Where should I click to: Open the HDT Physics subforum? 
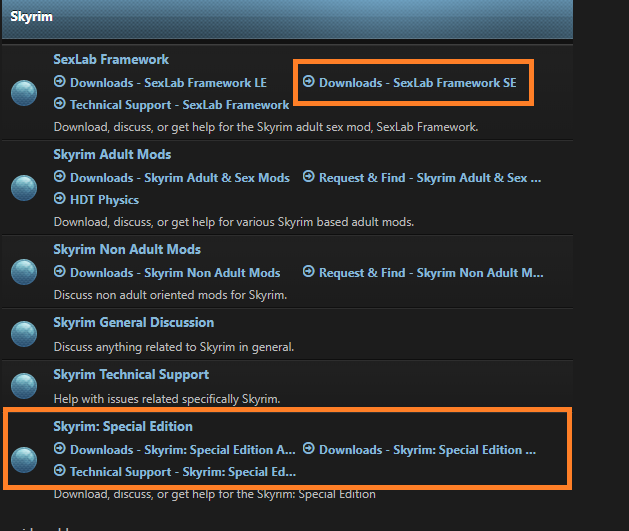pos(104,200)
